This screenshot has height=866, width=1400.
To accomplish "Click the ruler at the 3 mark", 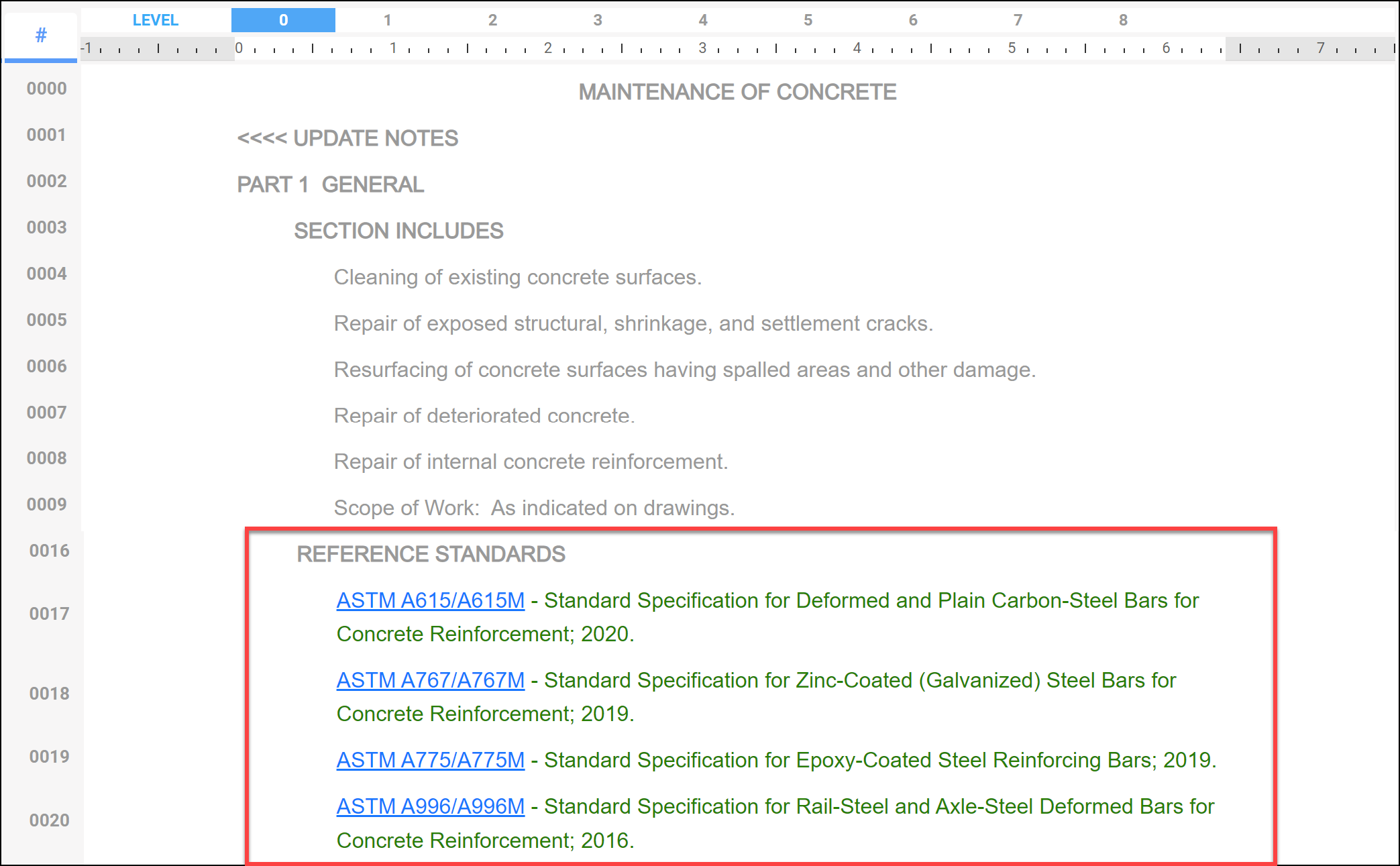I will (702, 48).
